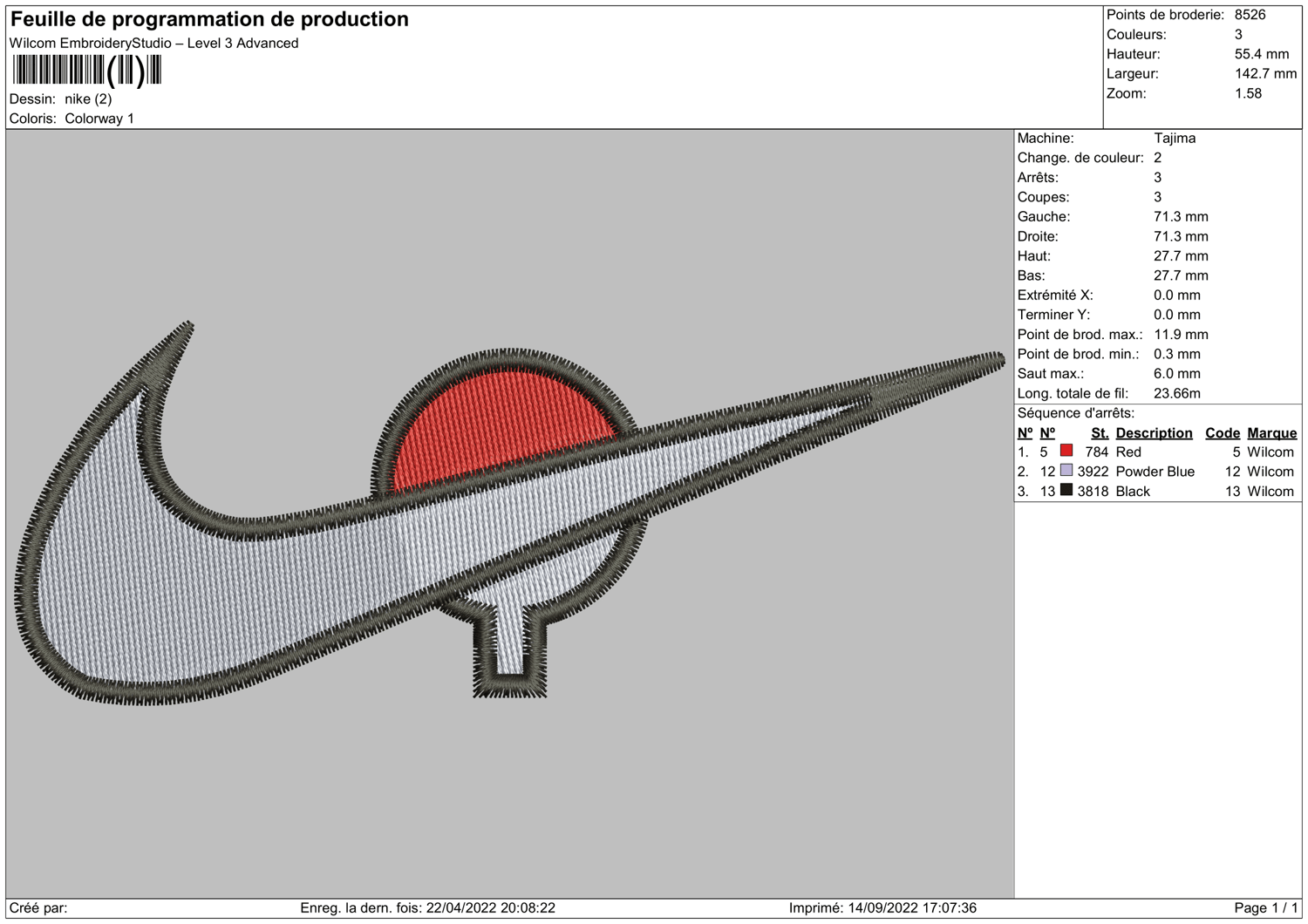Select the 'Machine:' label

tap(1046, 138)
